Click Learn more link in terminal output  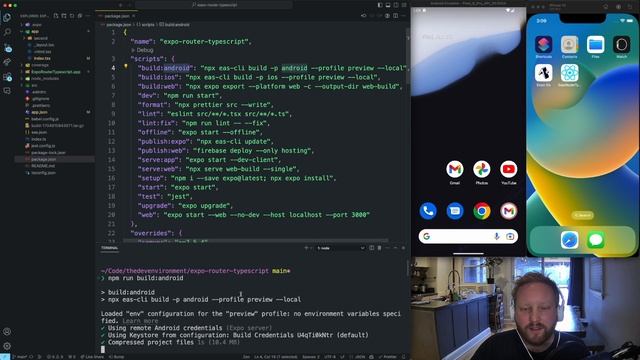click(140, 321)
